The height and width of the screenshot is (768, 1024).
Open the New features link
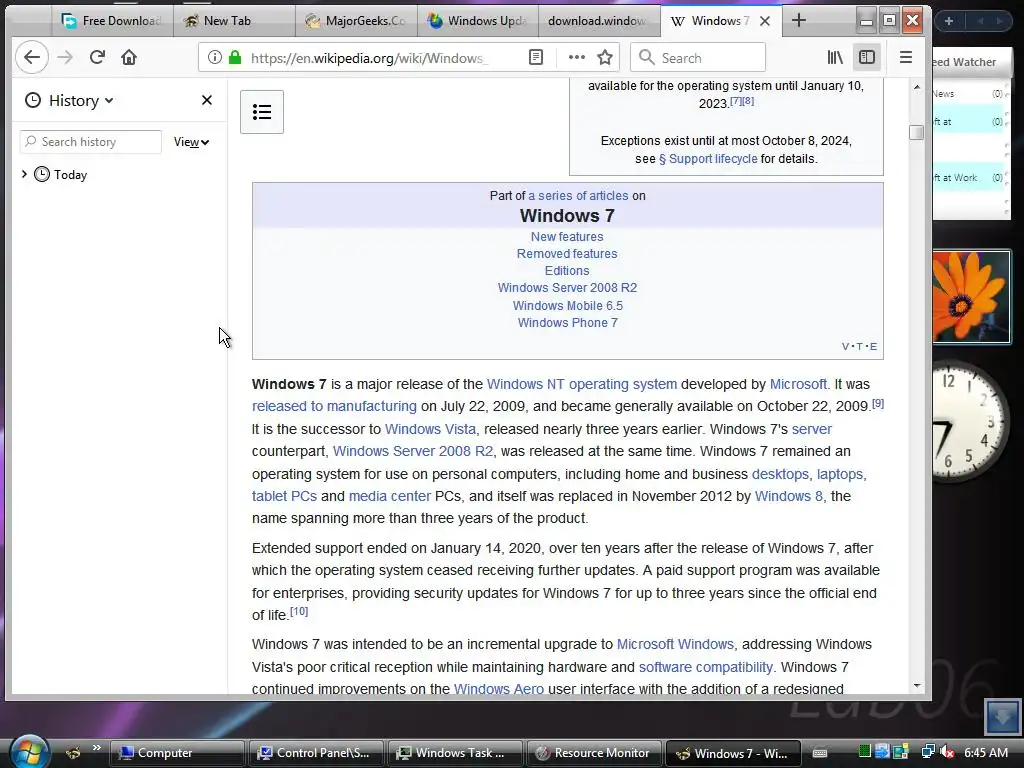[567, 236]
